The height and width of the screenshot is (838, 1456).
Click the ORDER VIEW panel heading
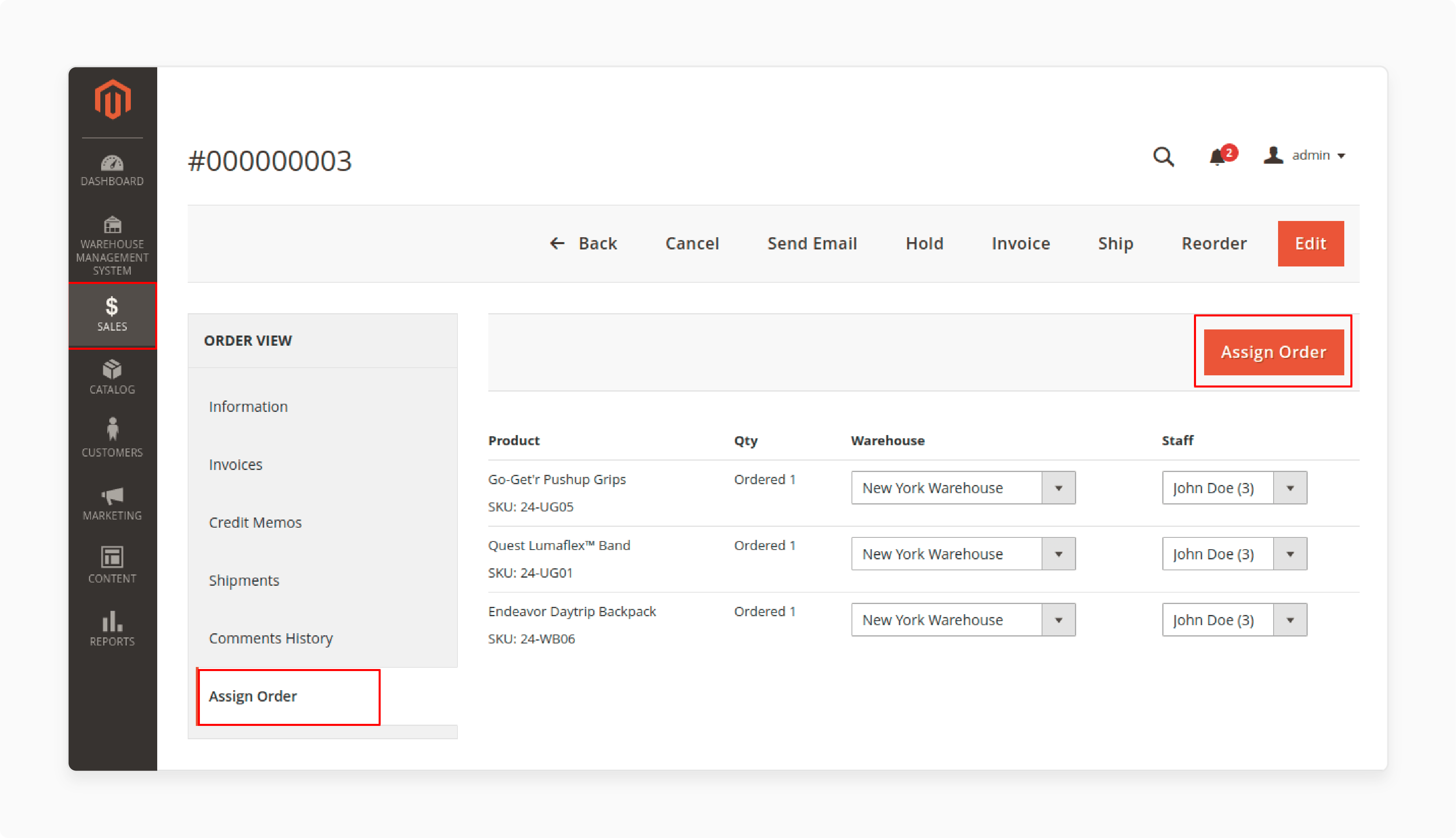click(247, 340)
